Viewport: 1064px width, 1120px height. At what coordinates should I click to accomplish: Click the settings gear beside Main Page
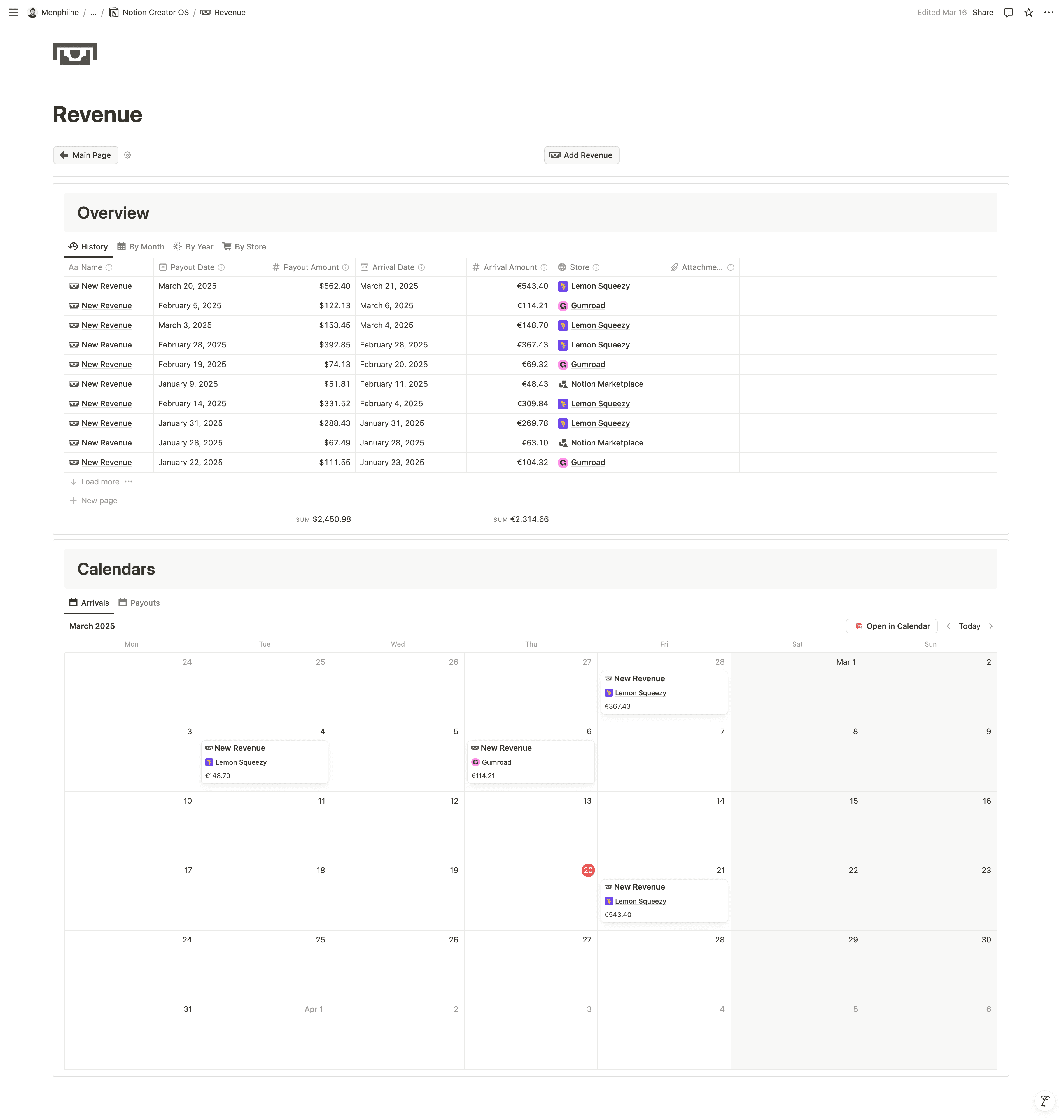[x=128, y=155]
